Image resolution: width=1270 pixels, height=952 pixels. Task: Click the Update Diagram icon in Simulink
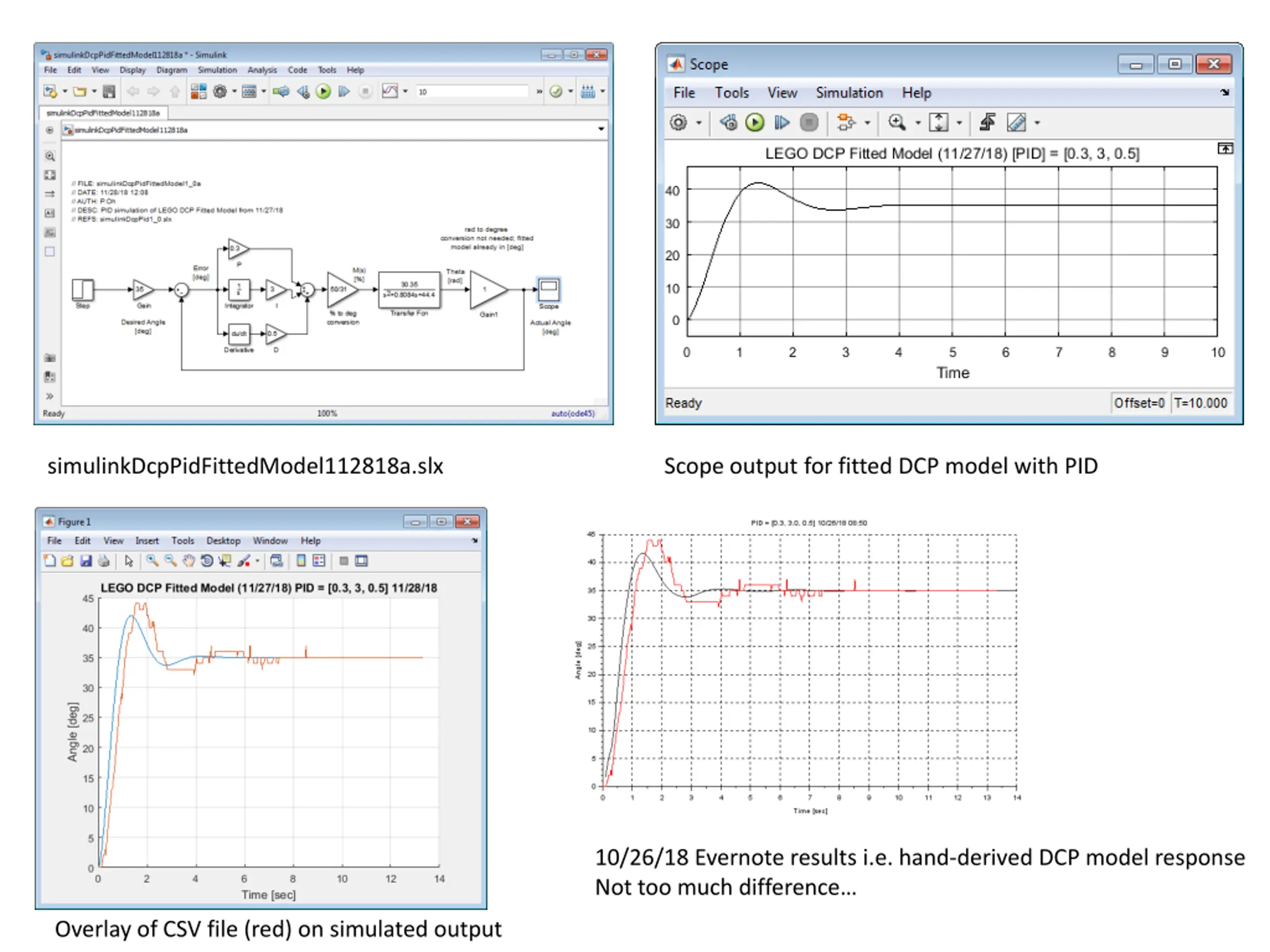(281, 91)
